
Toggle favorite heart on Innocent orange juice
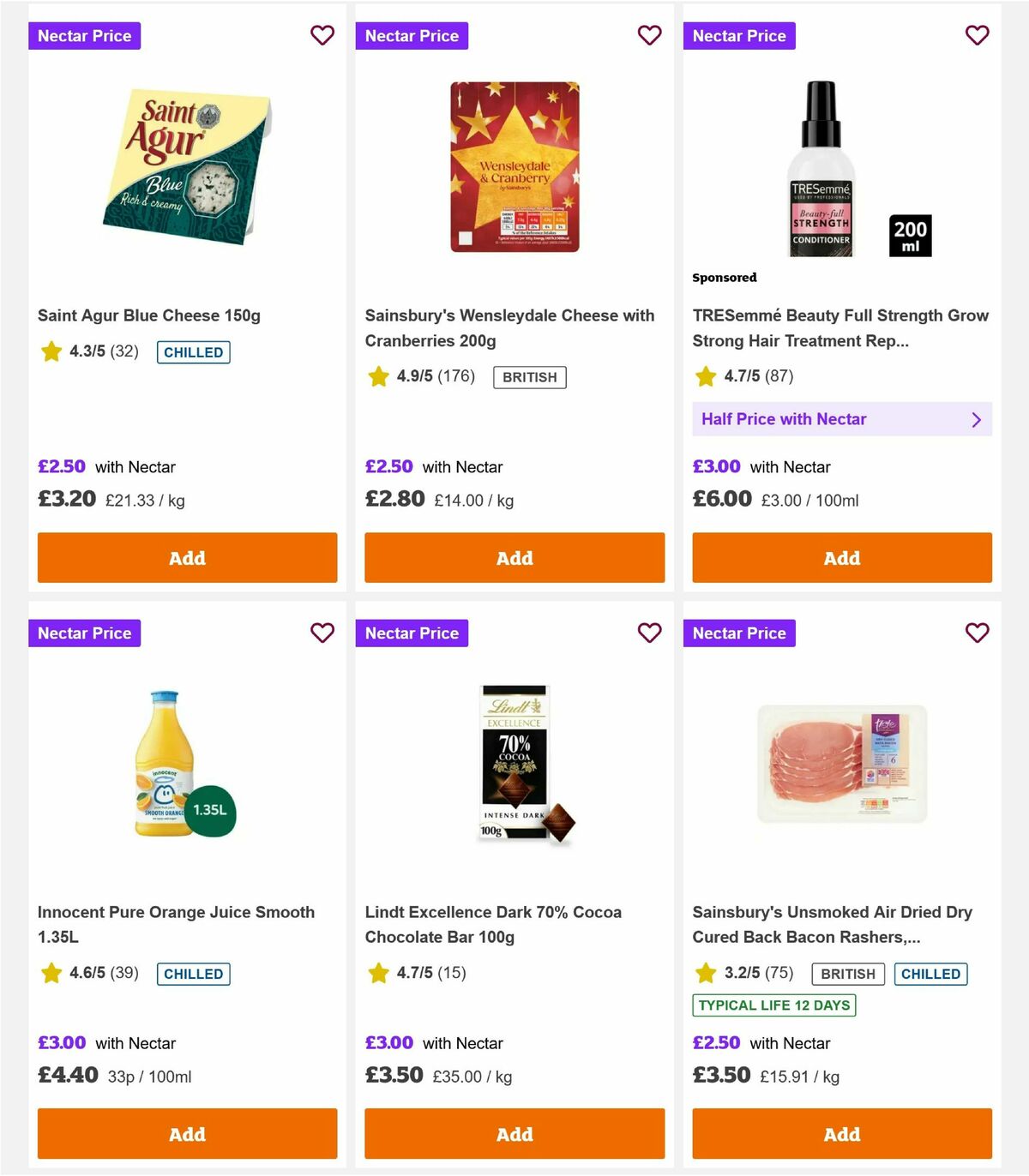pyautogui.click(x=322, y=633)
